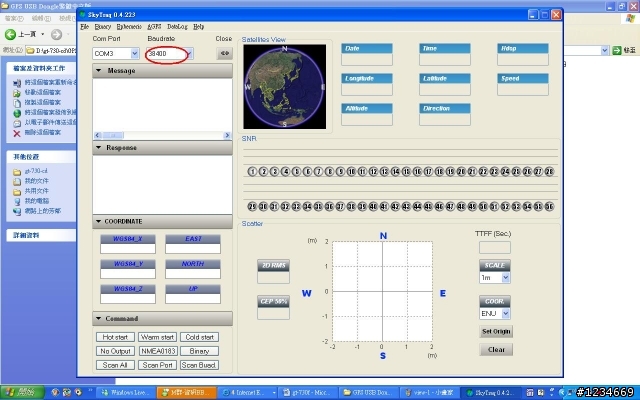
Task: Click the copy-this-file task icon in Explorer
Action: coord(17,102)
